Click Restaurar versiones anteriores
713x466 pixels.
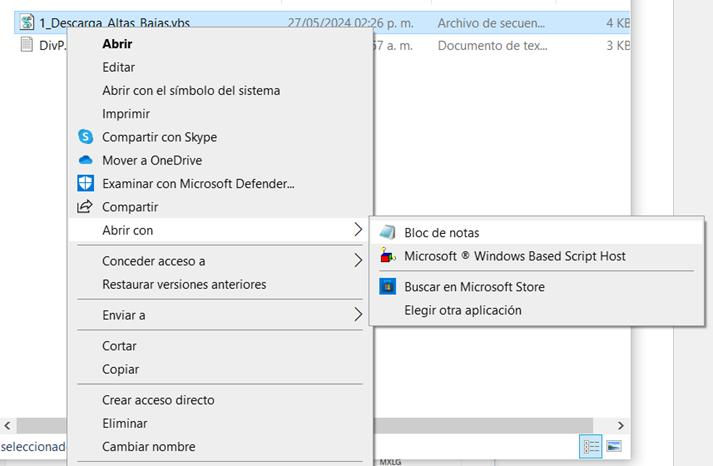[x=184, y=284]
